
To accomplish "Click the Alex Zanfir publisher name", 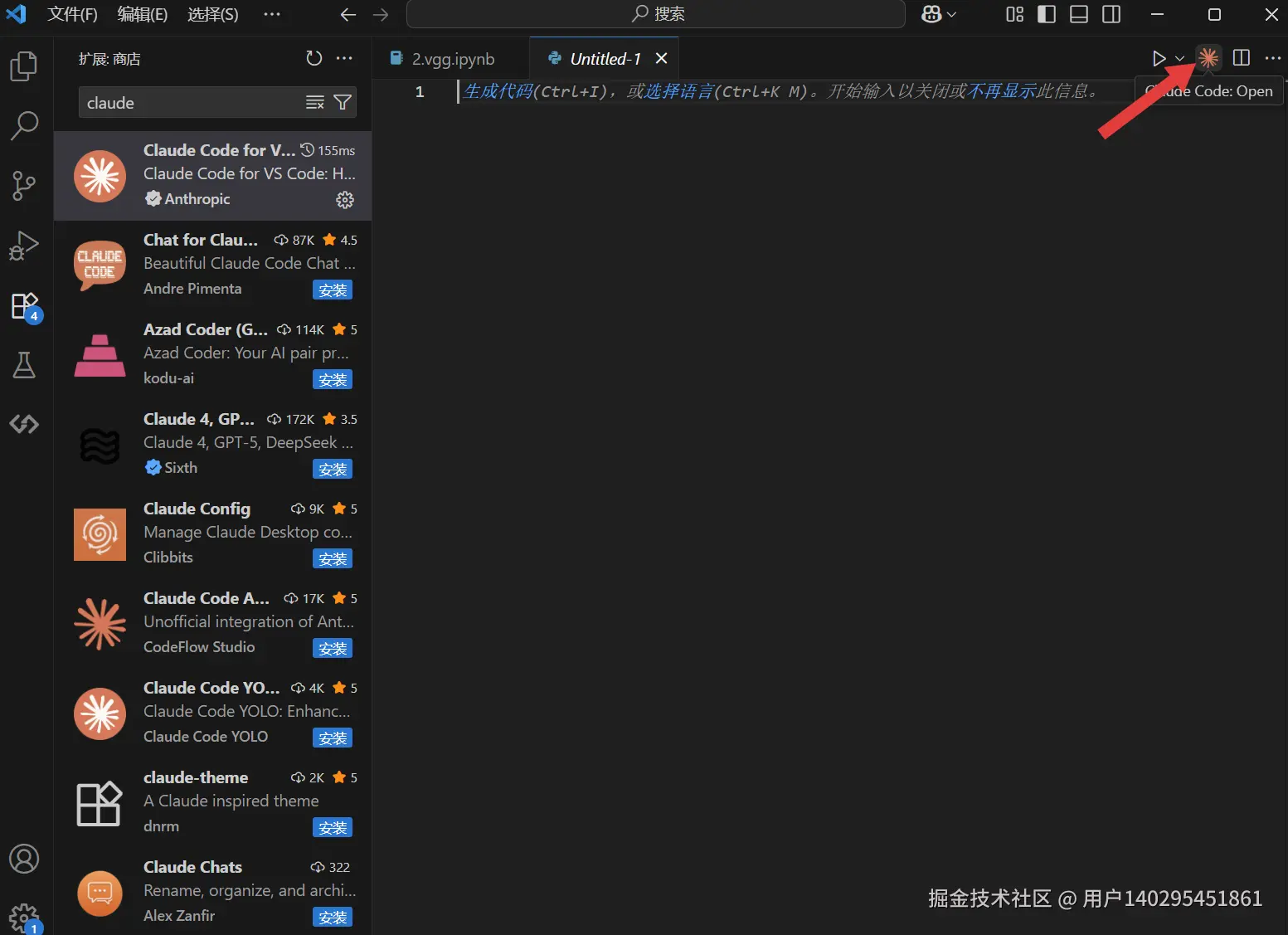I will (x=179, y=916).
